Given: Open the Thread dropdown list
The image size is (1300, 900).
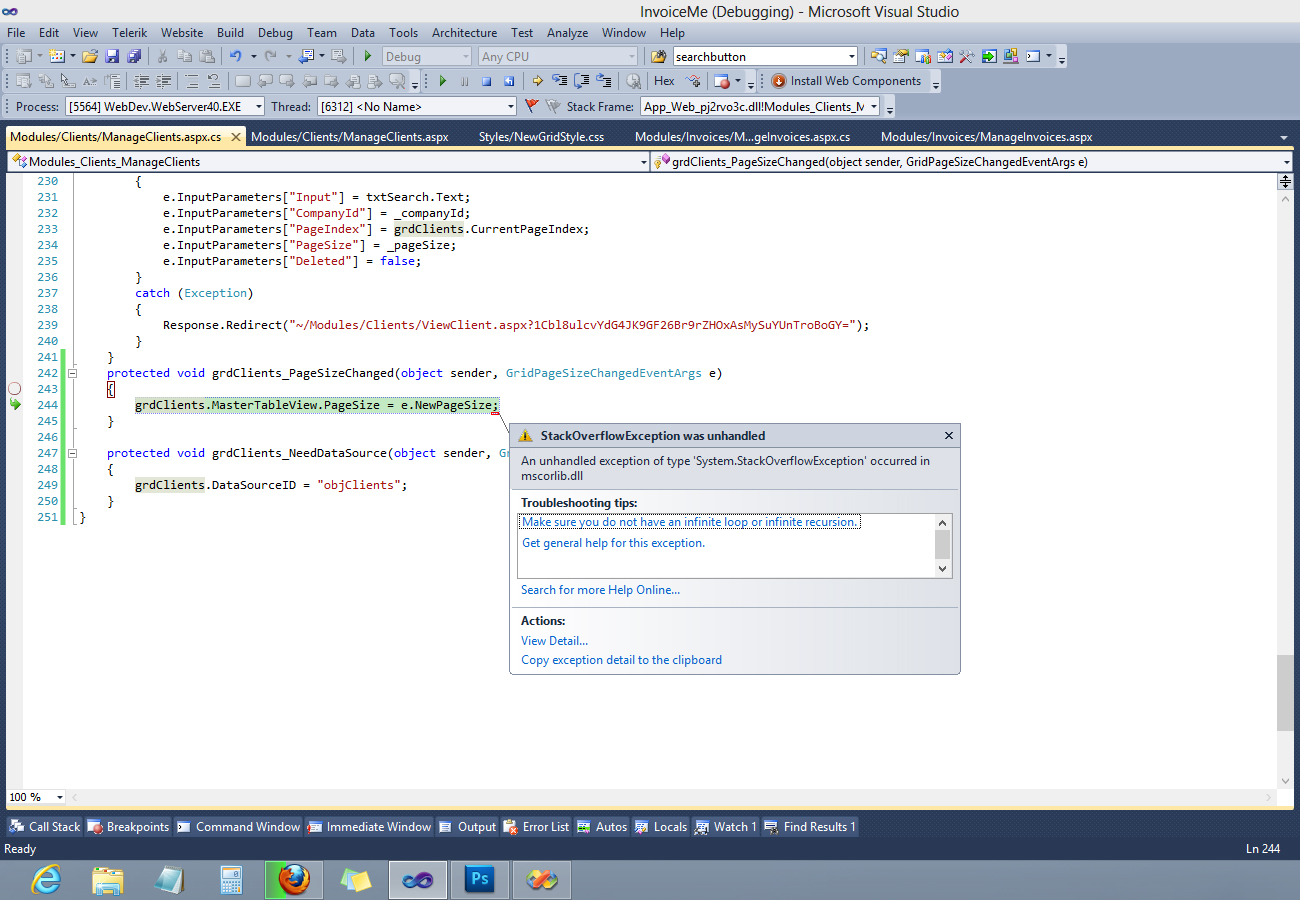Looking at the screenshot, I should [x=510, y=106].
